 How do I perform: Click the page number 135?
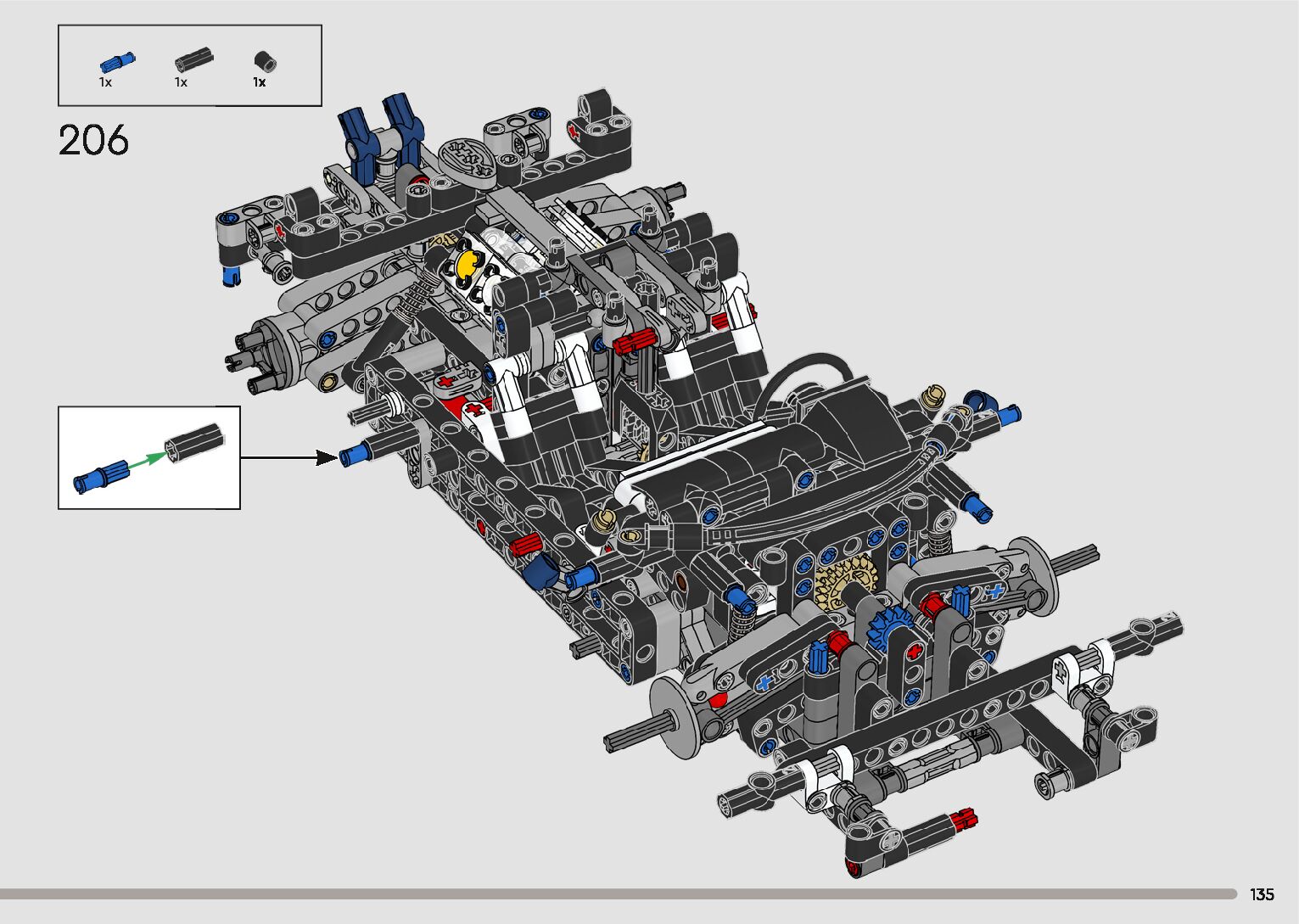[x=1262, y=894]
